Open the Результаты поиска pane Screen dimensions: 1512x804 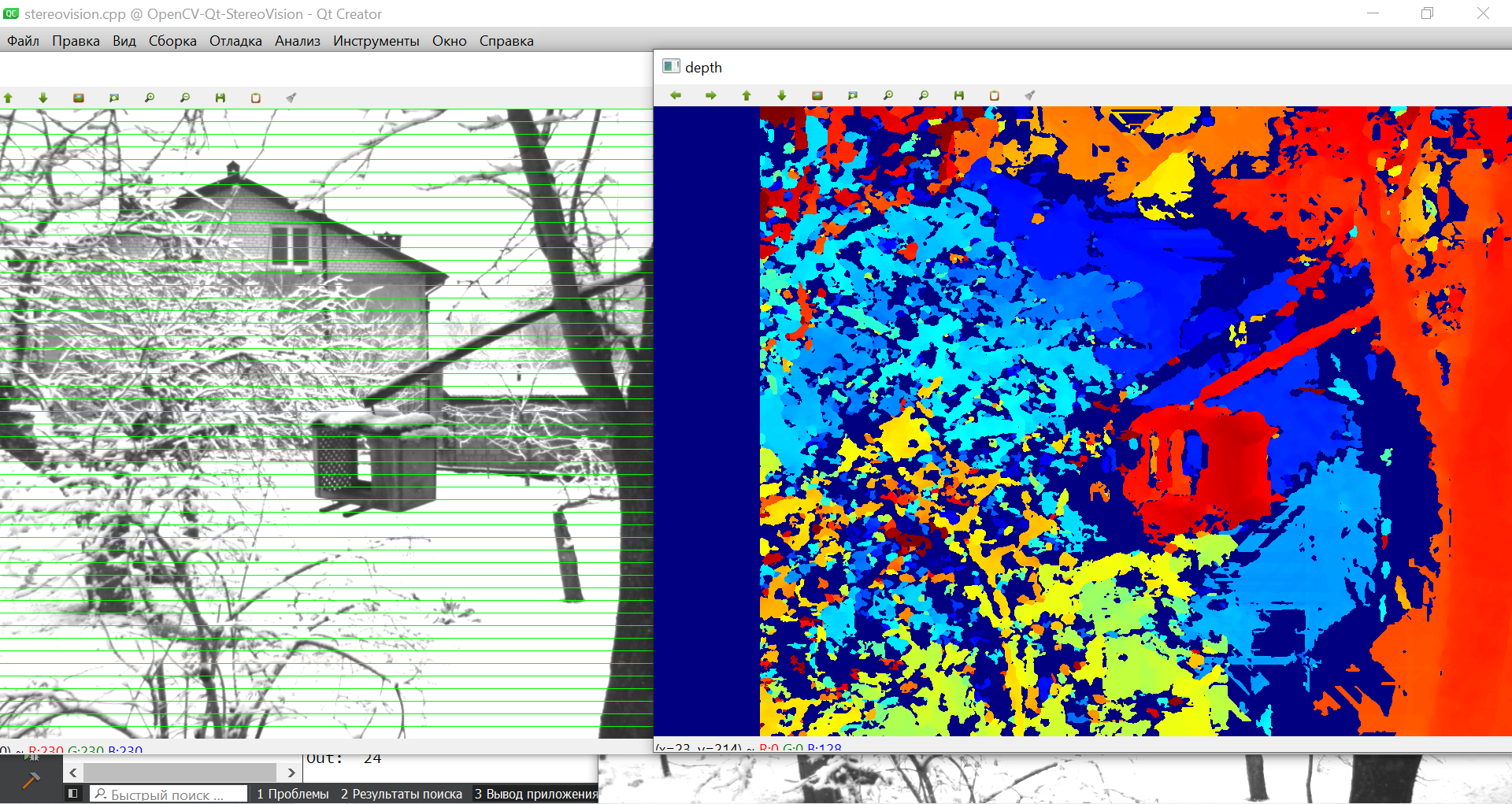[x=402, y=794]
